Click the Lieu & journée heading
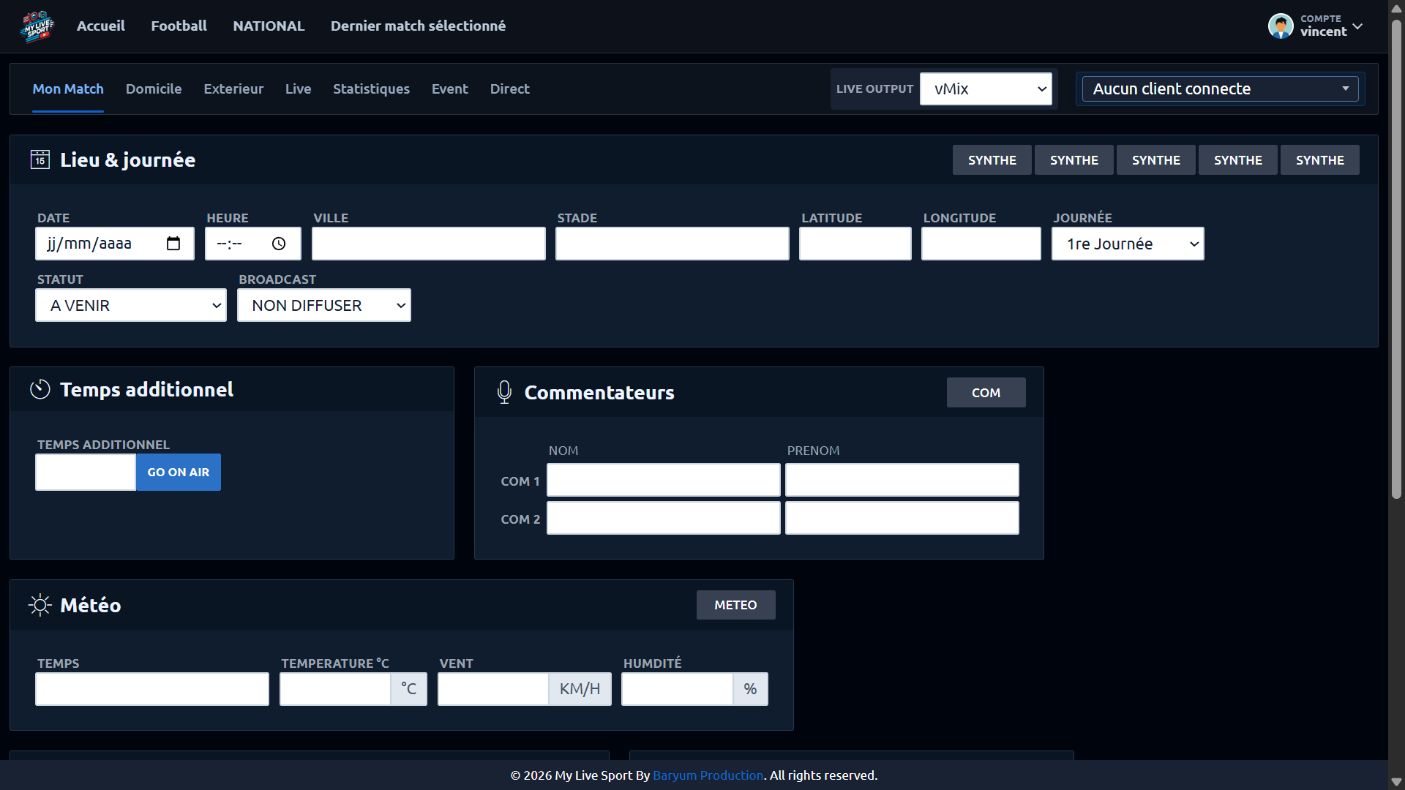Image resolution: width=1405 pixels, height=790 pixels. click(x=128, y=160)
